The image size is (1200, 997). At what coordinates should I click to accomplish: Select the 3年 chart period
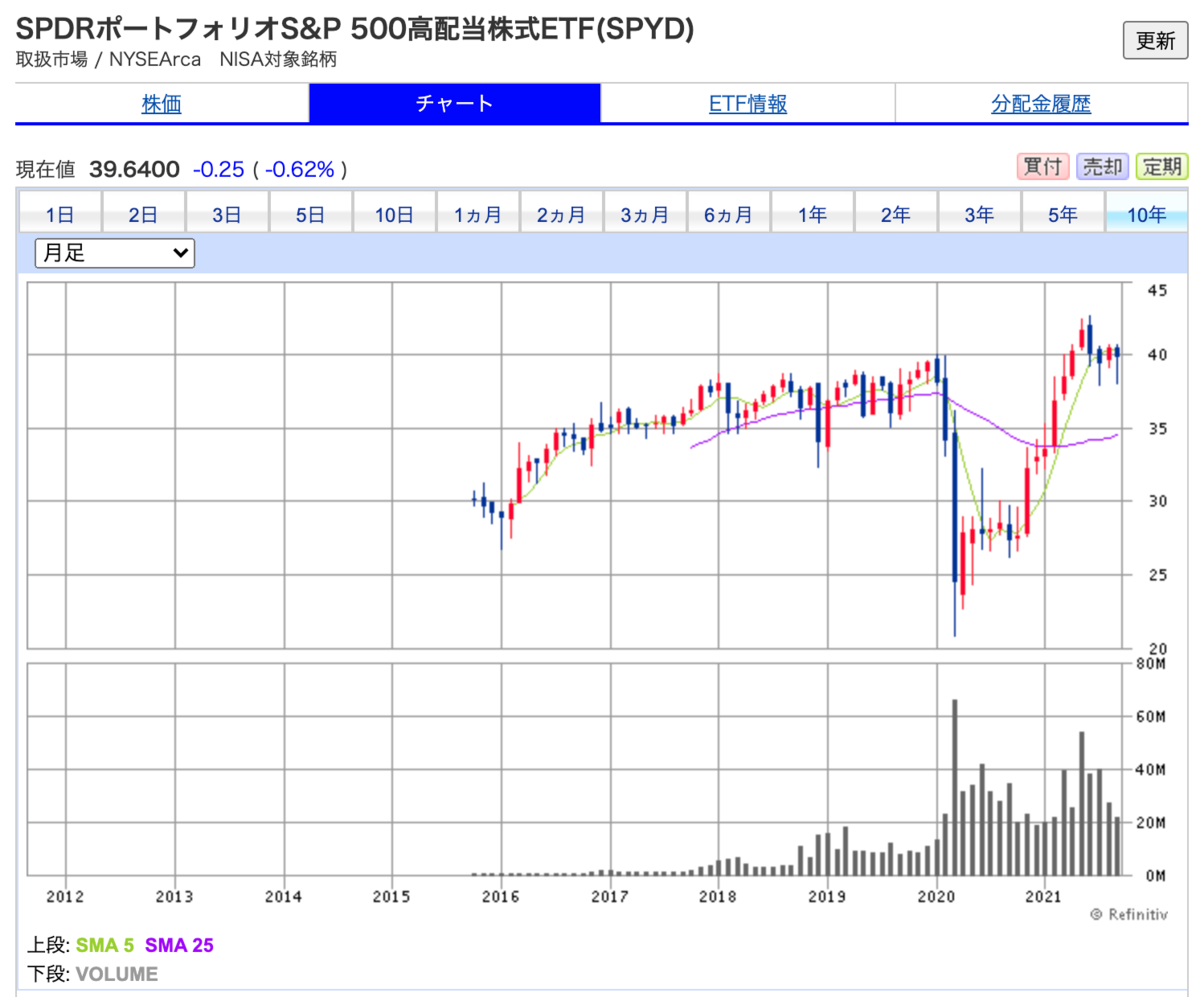[x=980, y=214]
